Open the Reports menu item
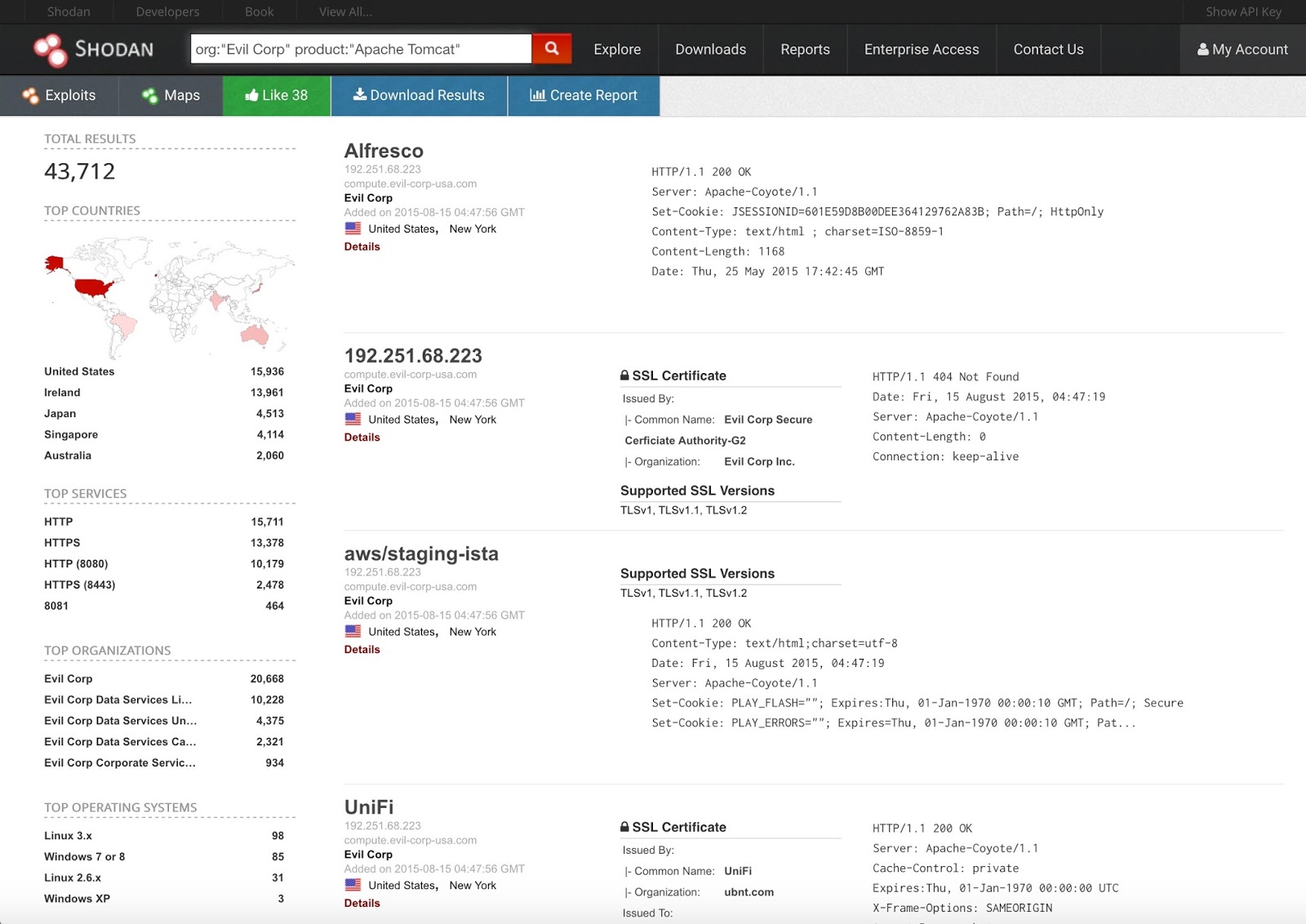The width and height of the screenshot is (1306, 924). (x=805, y=49)
